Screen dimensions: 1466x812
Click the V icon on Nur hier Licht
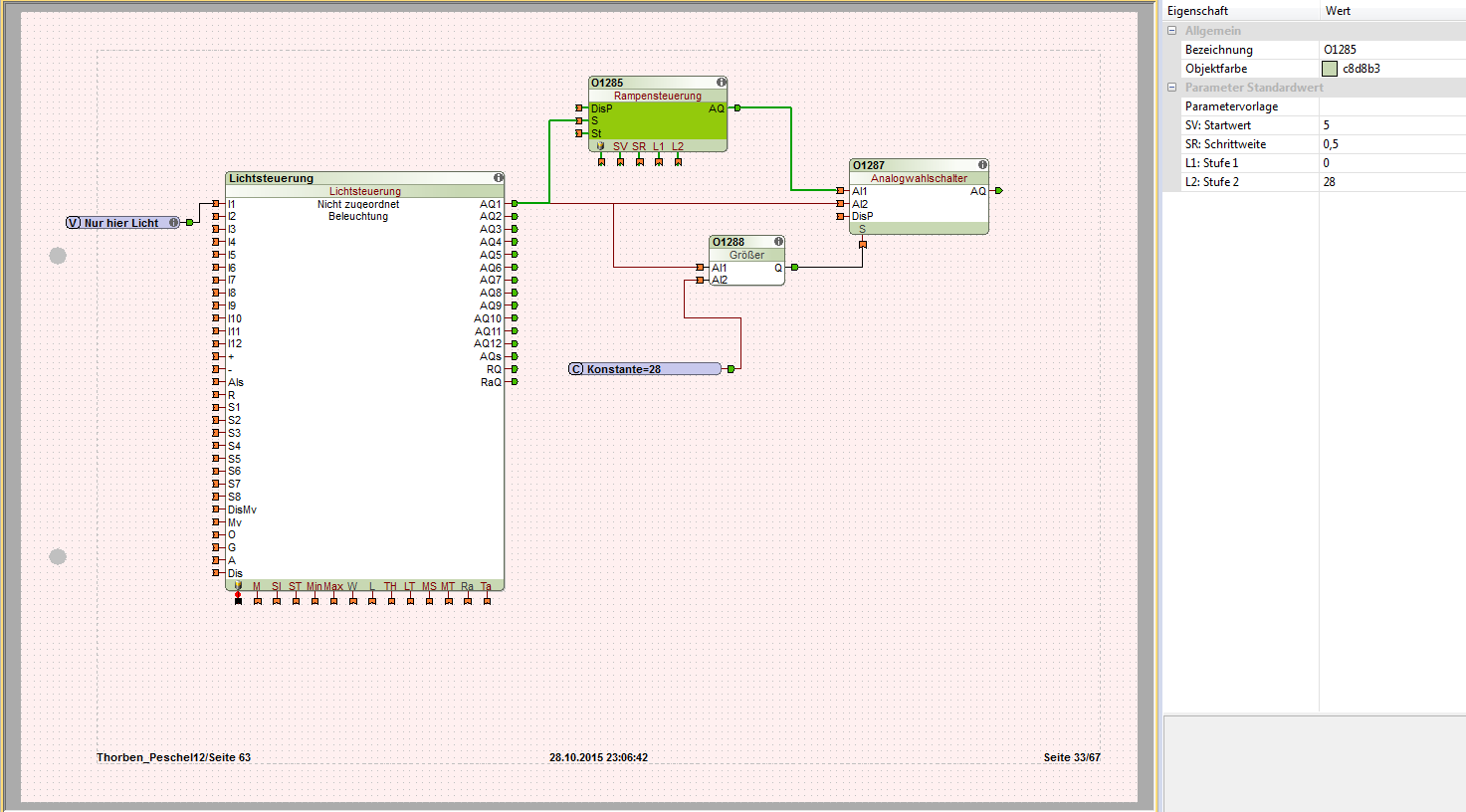[x=74, y=223]
